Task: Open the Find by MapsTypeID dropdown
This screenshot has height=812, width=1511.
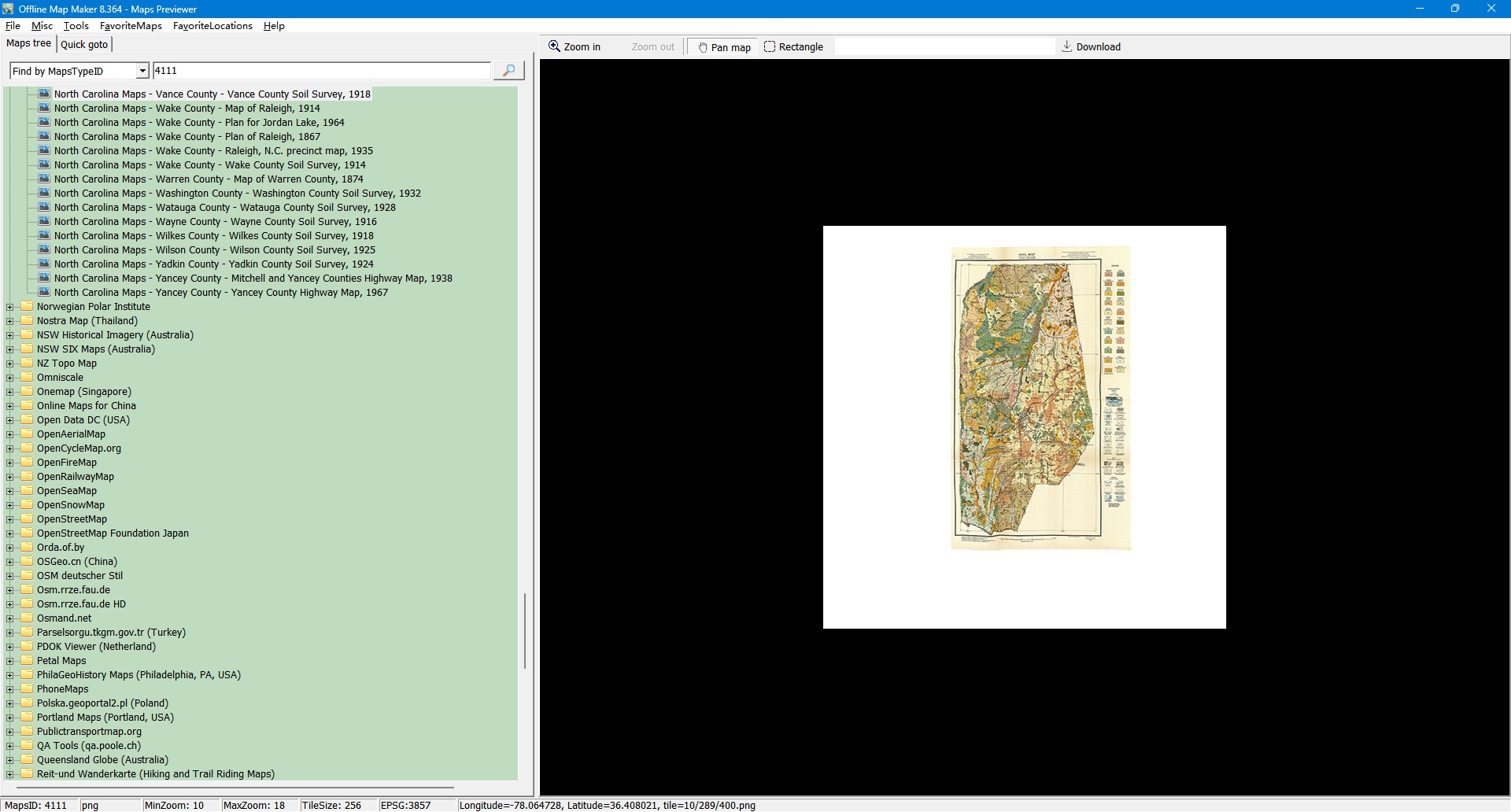Action: (142, 71)
